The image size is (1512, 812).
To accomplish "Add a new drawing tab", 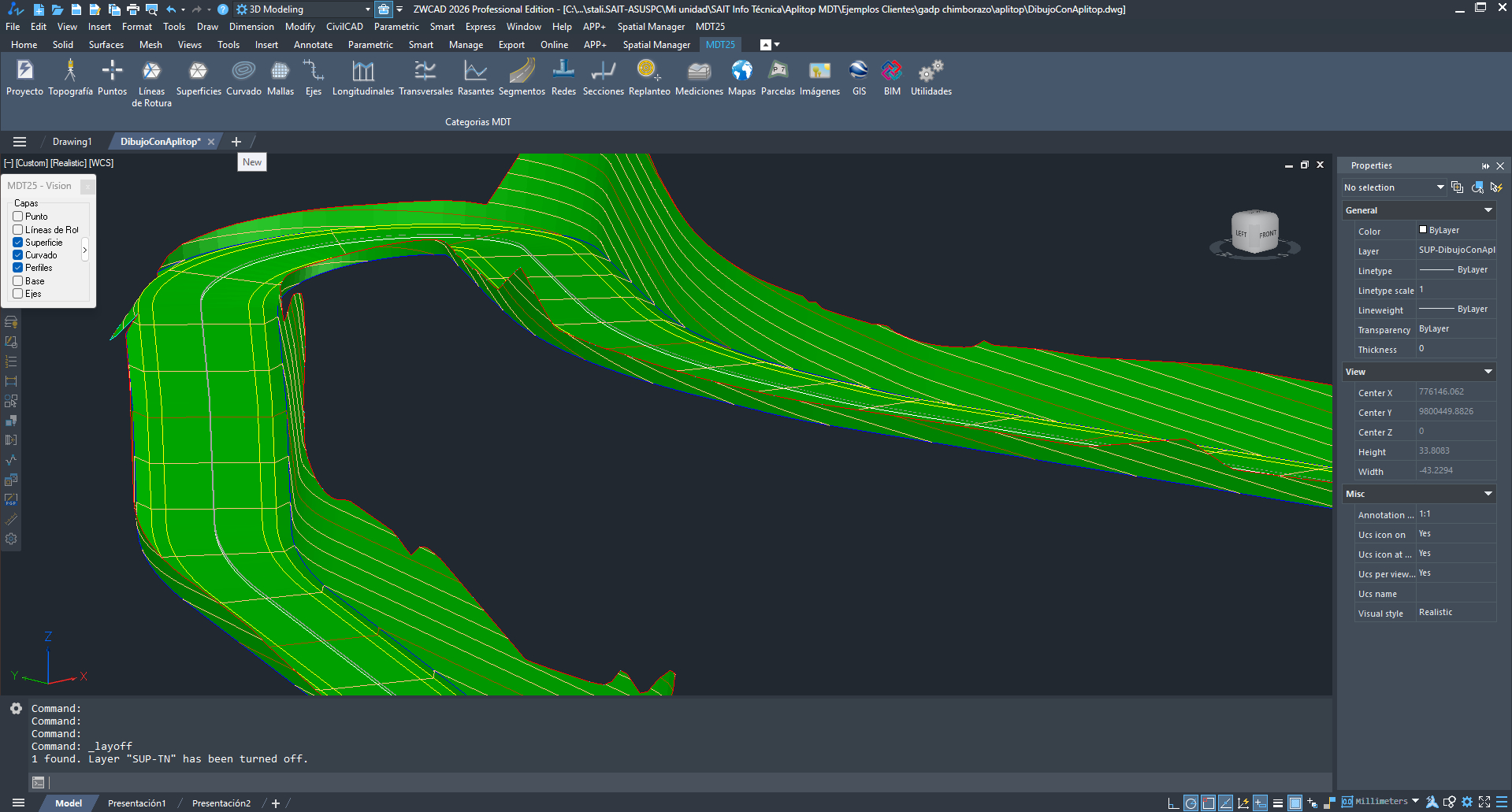I will click(236, 142).
